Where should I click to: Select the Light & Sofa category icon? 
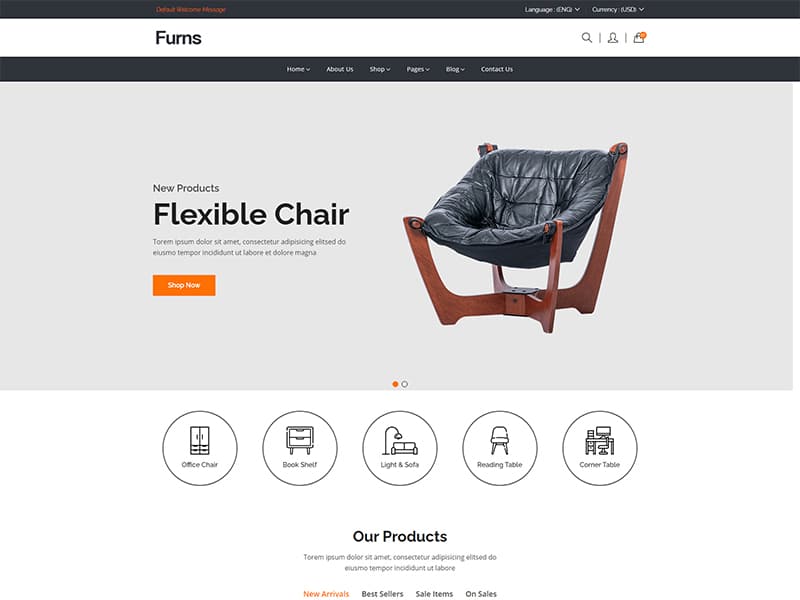(x=400, y=448)
